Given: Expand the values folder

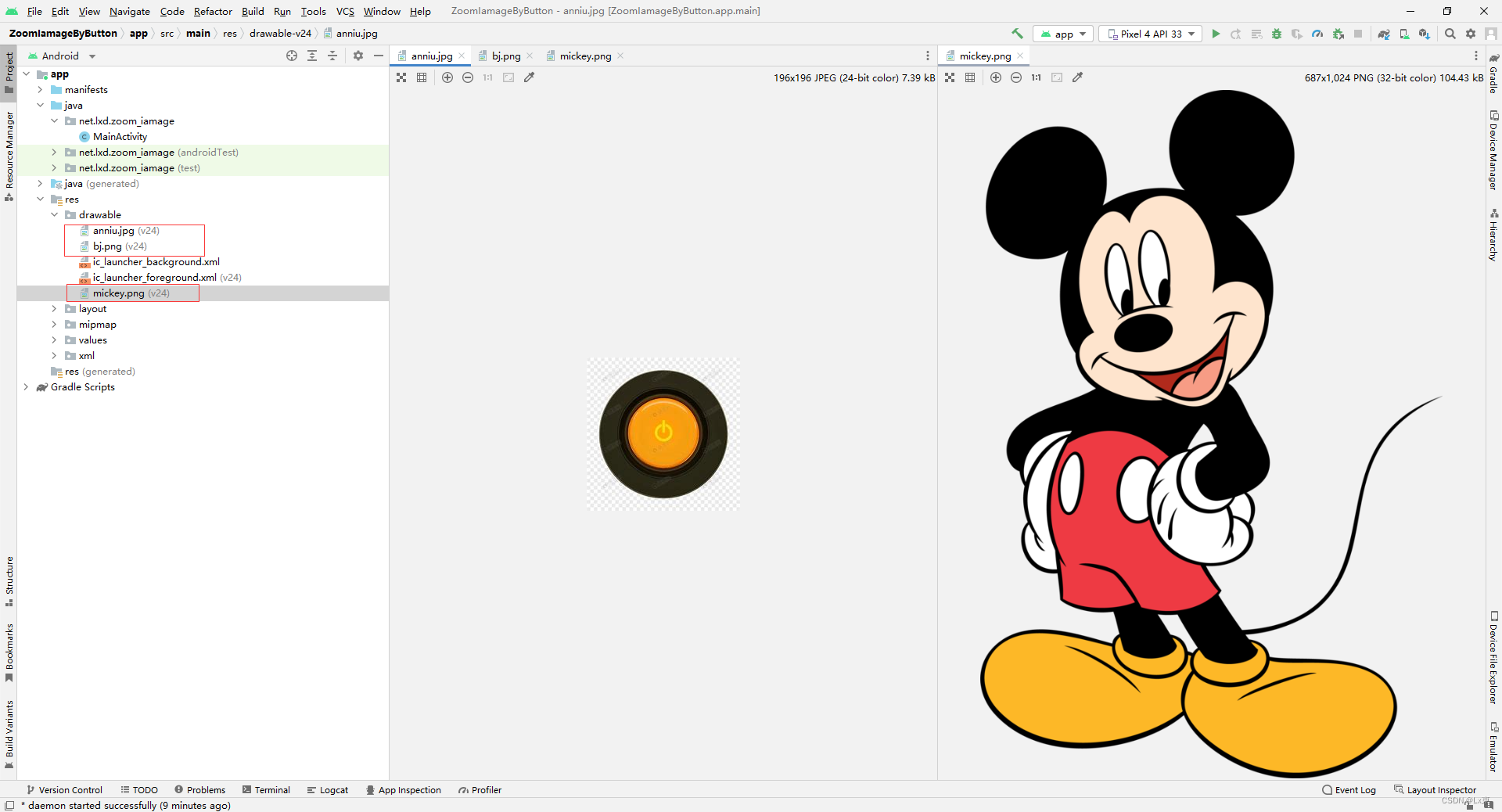Looking at the screenshot, I should coord(55,340).
